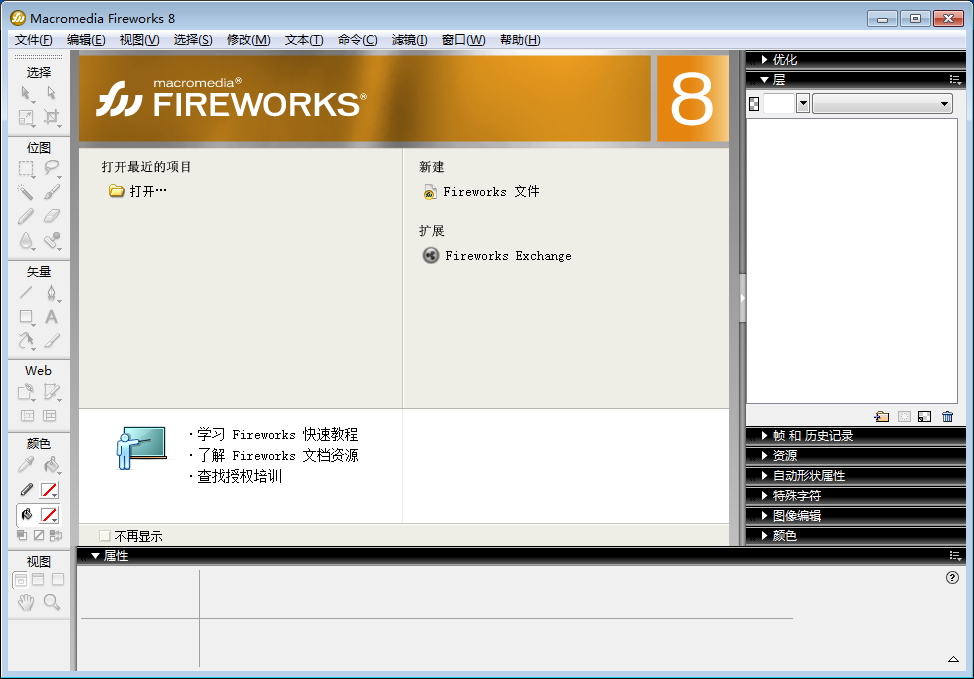Expand the 优化 panel
The image size is (974, 679).
765,60
